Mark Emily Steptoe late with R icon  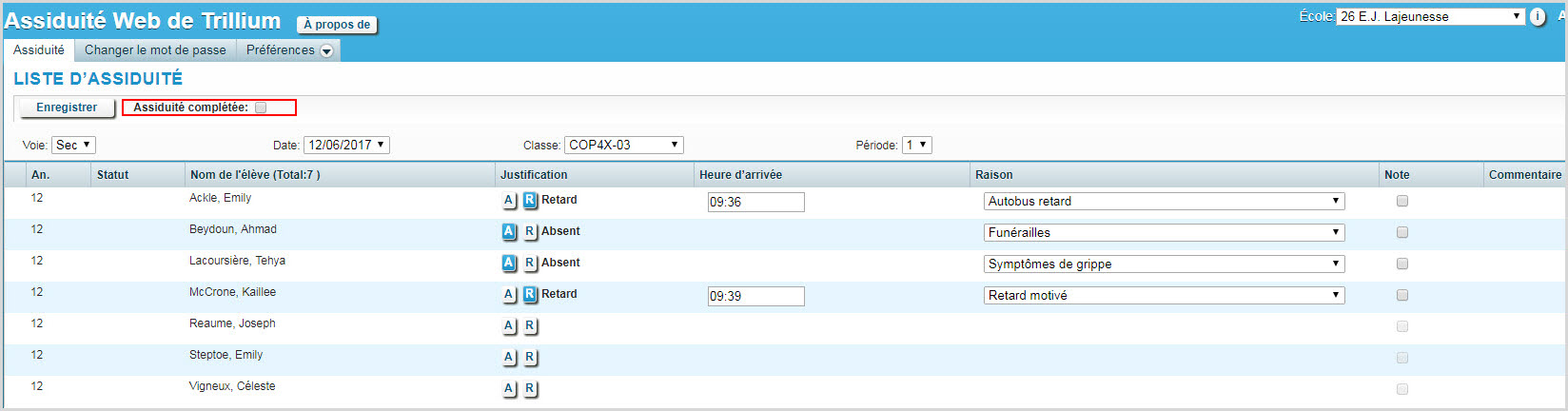530,358
